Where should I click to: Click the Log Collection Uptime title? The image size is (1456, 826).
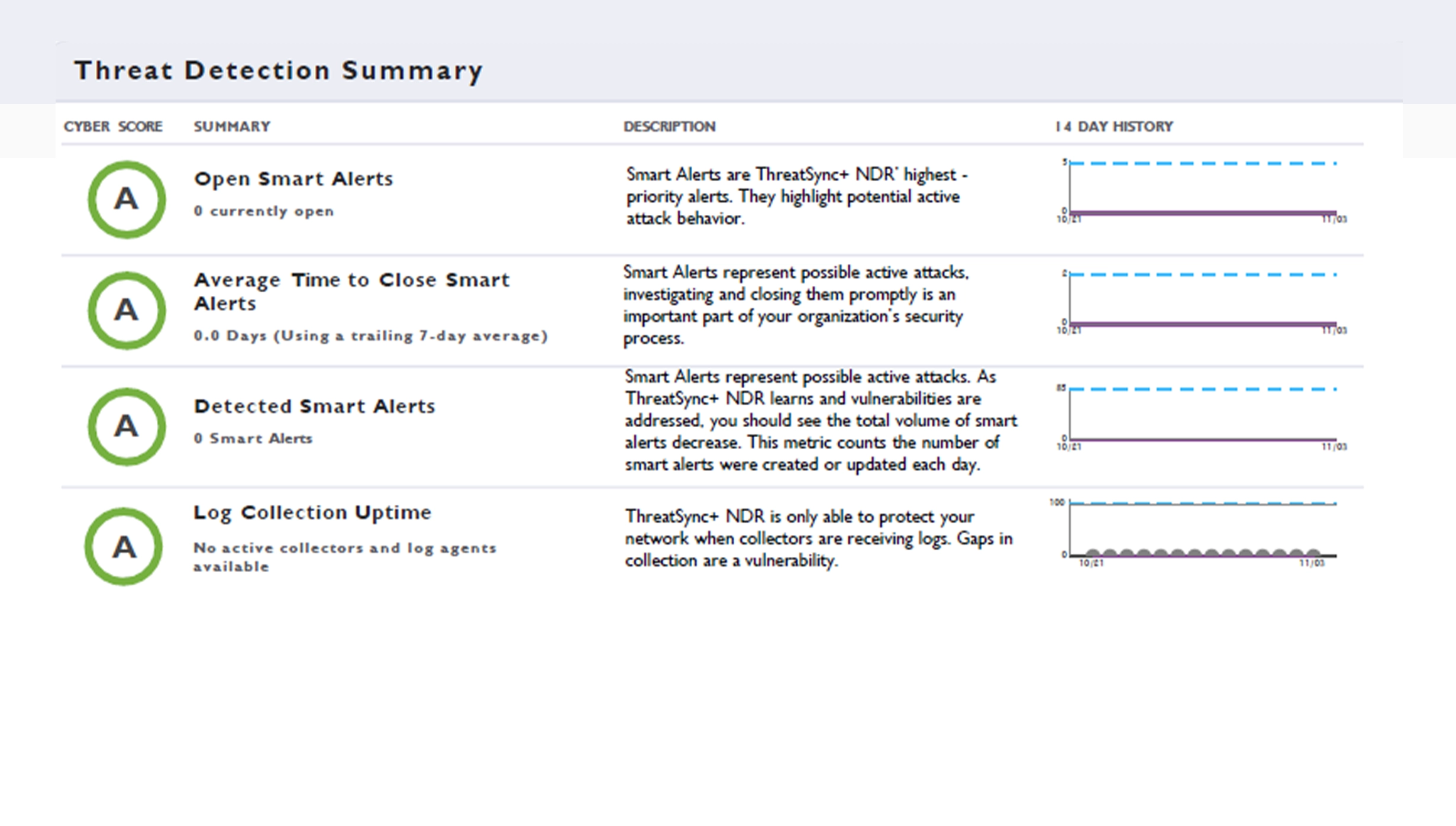point(312,512)
